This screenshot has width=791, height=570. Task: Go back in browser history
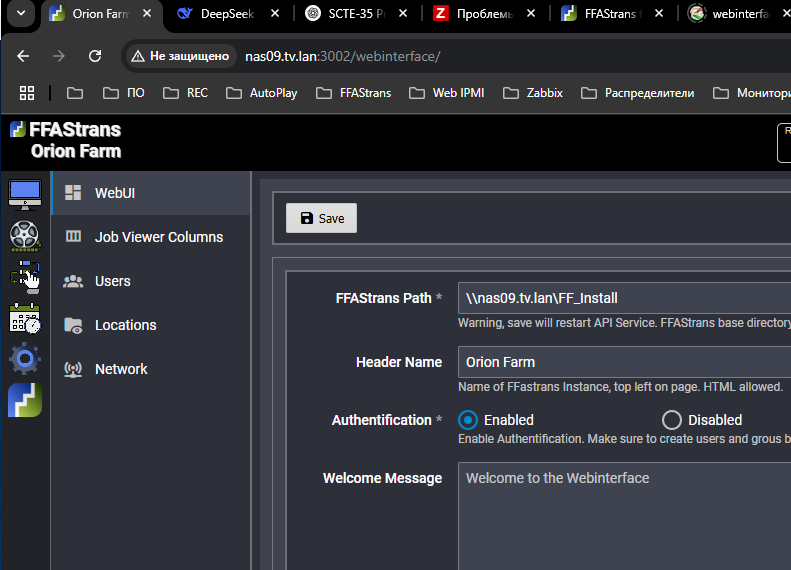pos(23,56)
